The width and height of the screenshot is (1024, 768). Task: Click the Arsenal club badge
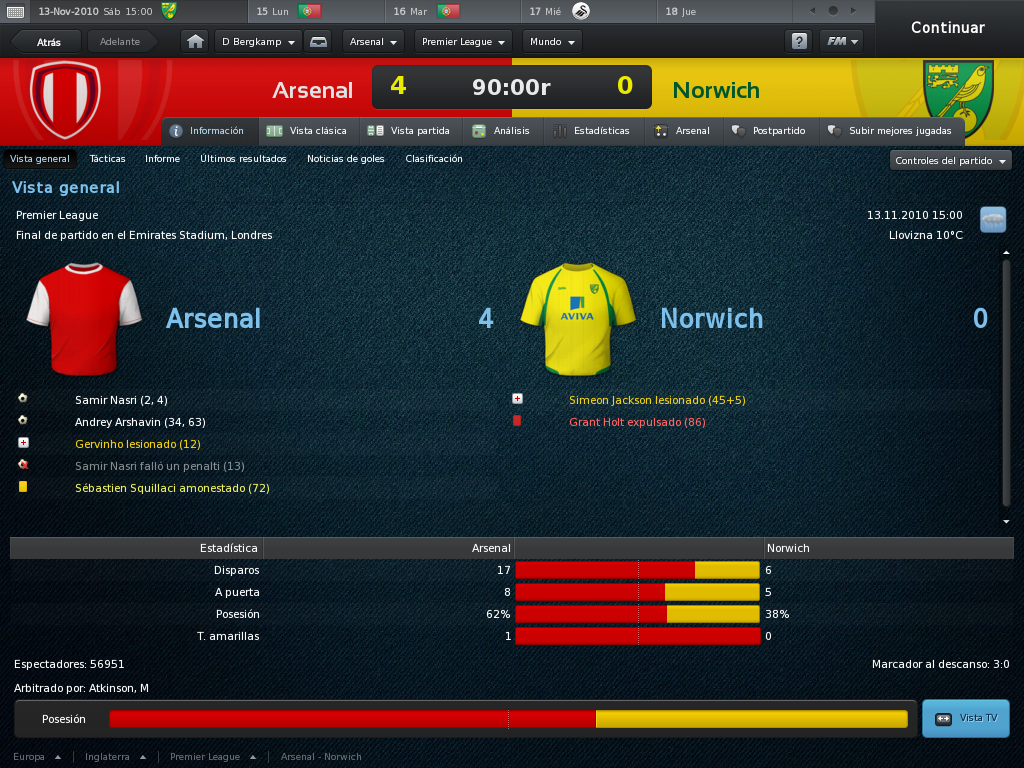(65, 99)
